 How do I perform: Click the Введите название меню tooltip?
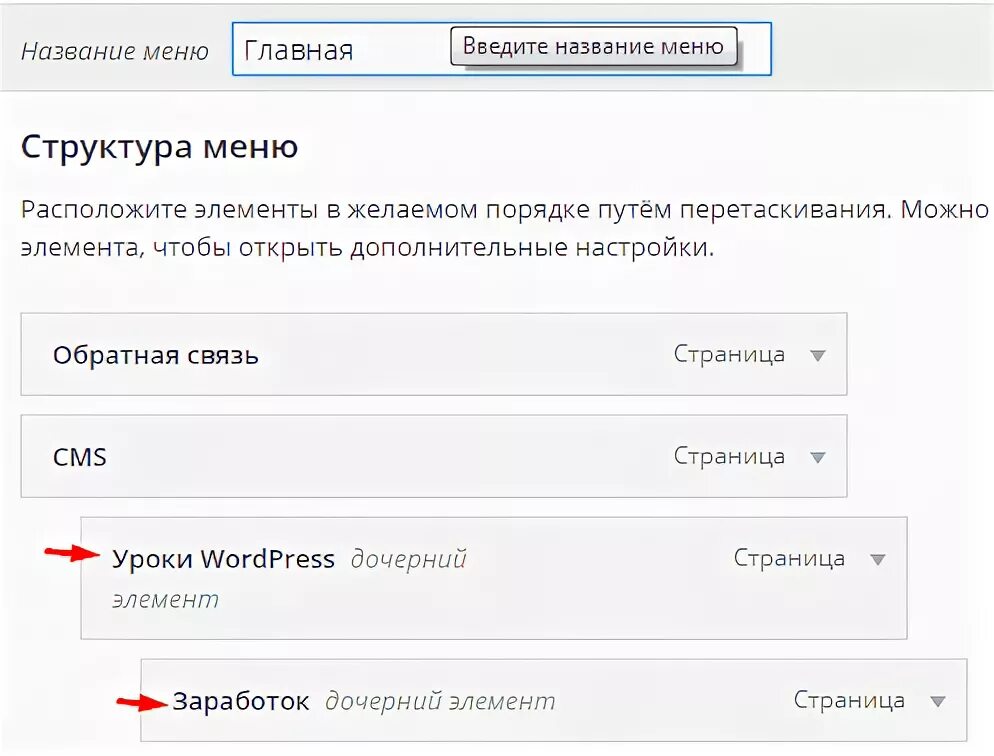[593, 46]
